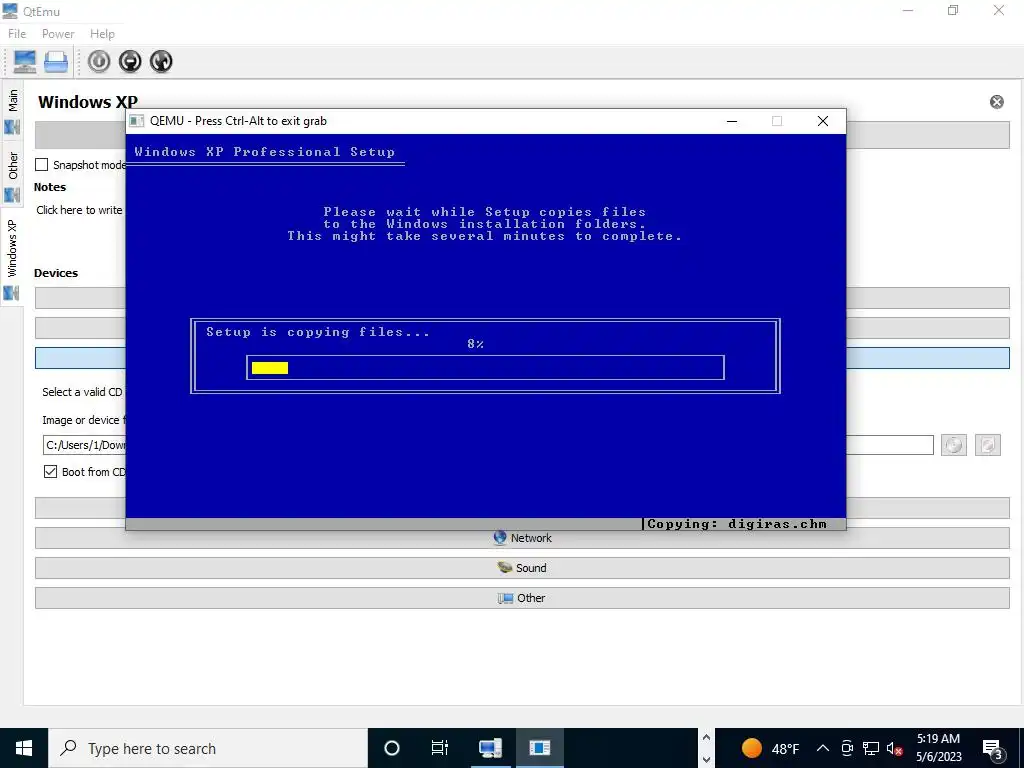The image size is (1024, 768).
Task: Click the taskbar toolbar scroll down arrow
Action: click(706, 760)
